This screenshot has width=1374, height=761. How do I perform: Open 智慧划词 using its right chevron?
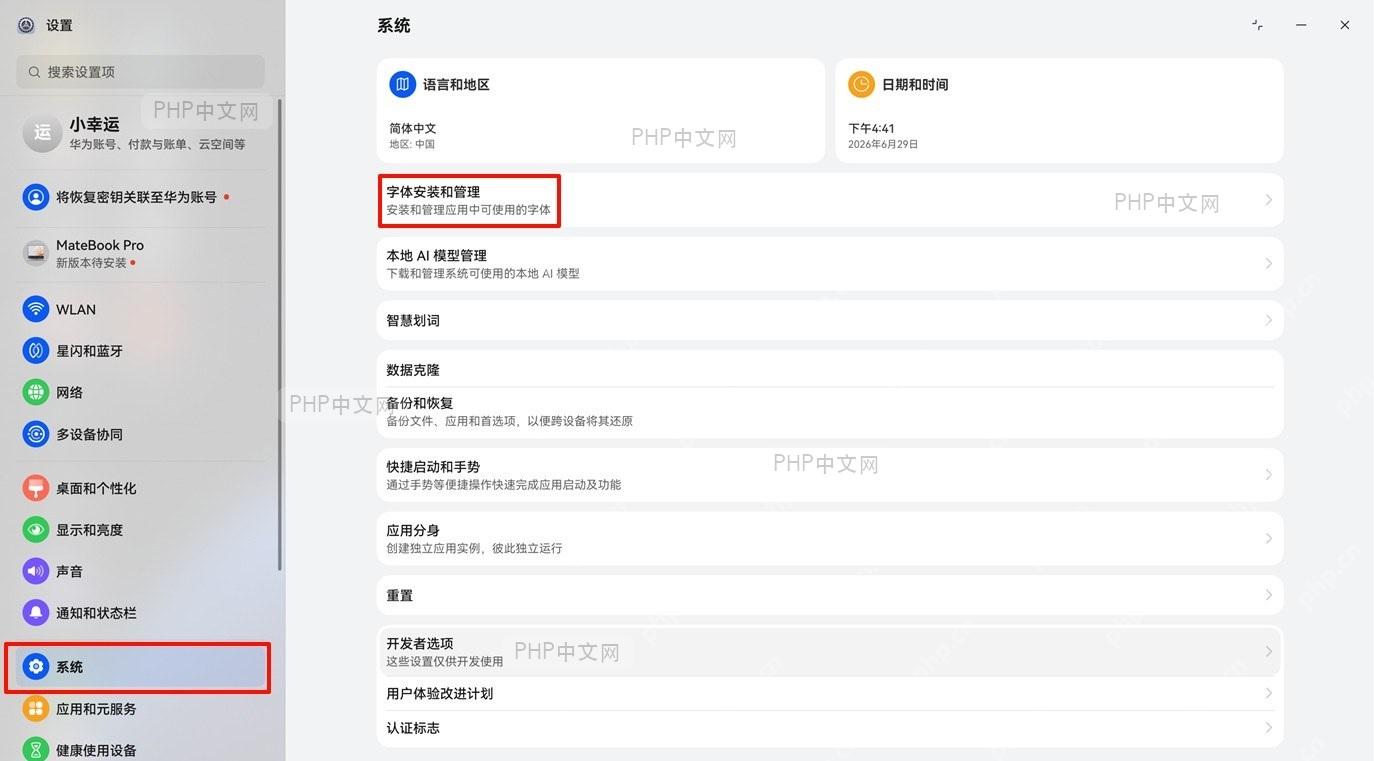[x=1268, y=320]
